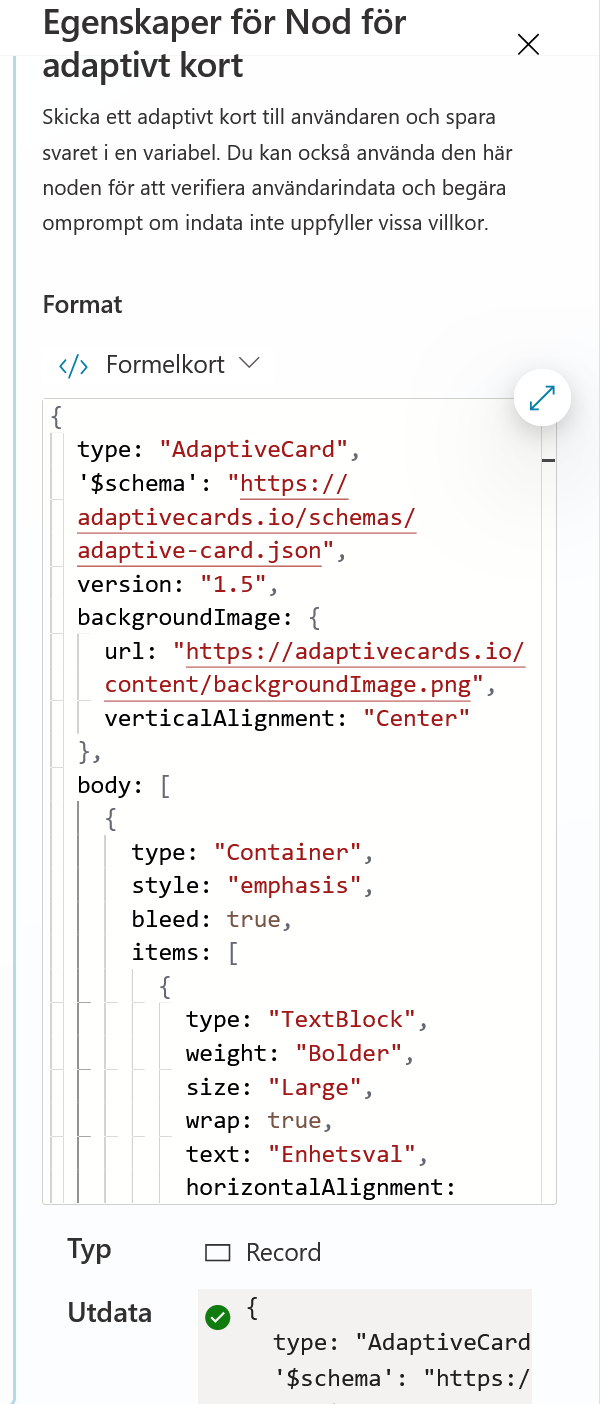Viewport: 600px width, 1404px height.
Task: Click the Format section heading
Action: pyautogui.click(x=83, y=304)
